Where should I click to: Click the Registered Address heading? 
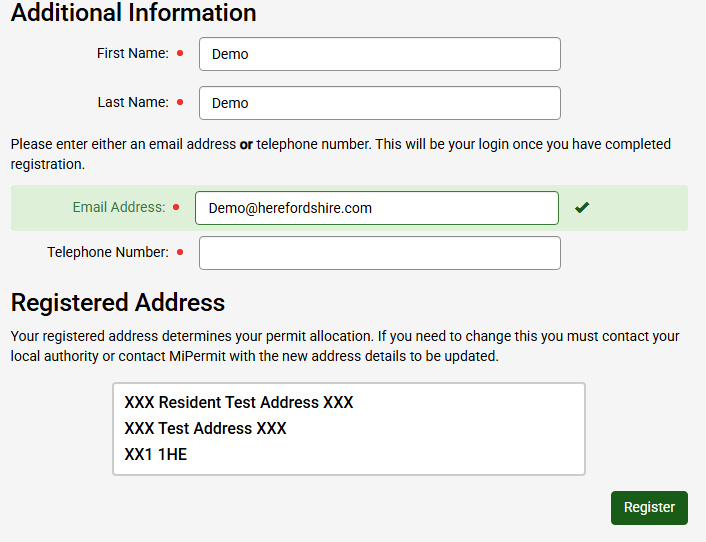click(118, 302)
